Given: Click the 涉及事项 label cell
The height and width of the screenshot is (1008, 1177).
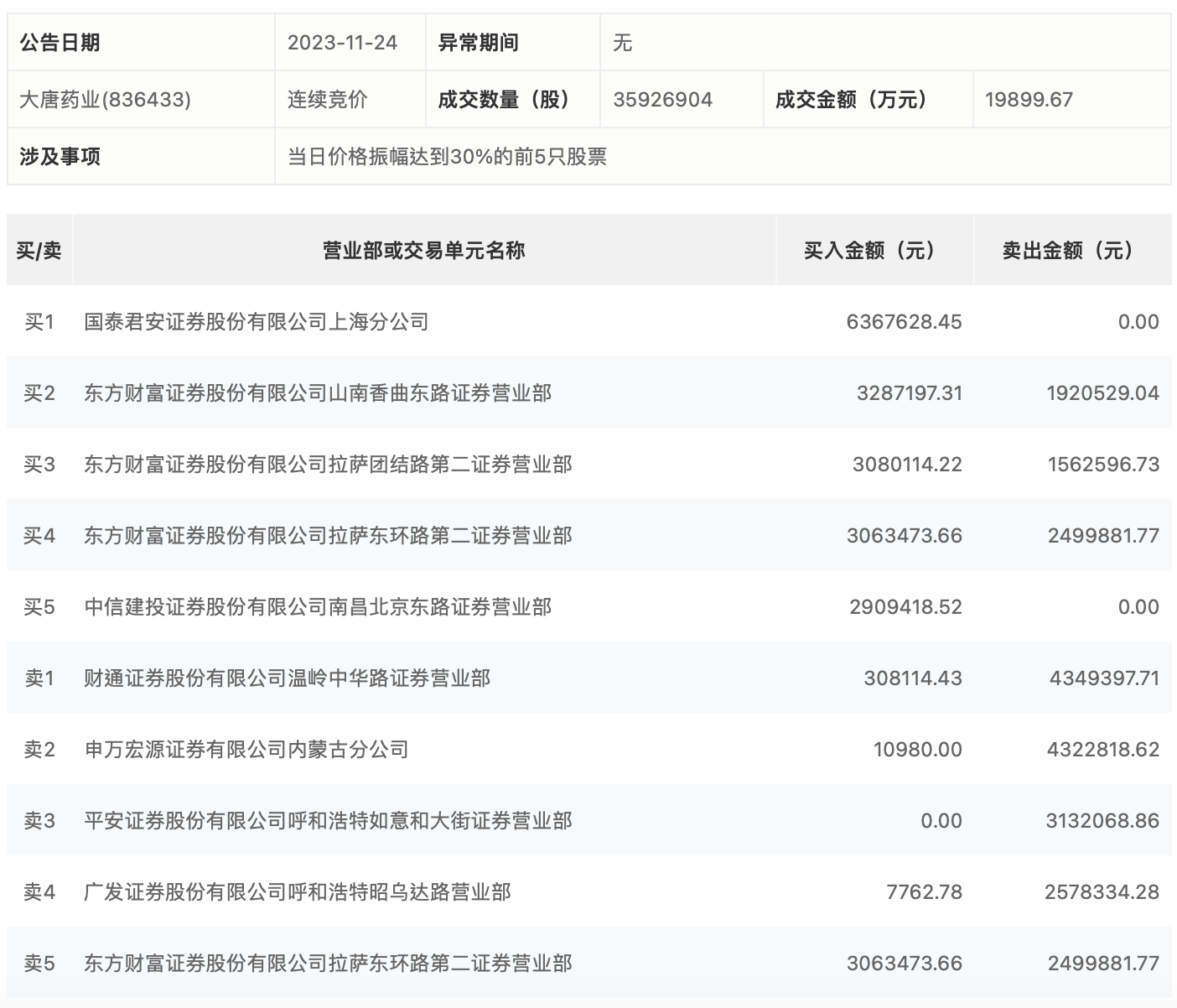Looking at the screenshot, I should [141, 156].
